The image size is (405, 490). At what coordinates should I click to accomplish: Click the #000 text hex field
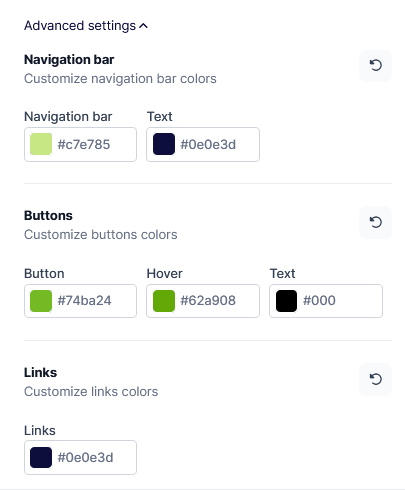326,301
